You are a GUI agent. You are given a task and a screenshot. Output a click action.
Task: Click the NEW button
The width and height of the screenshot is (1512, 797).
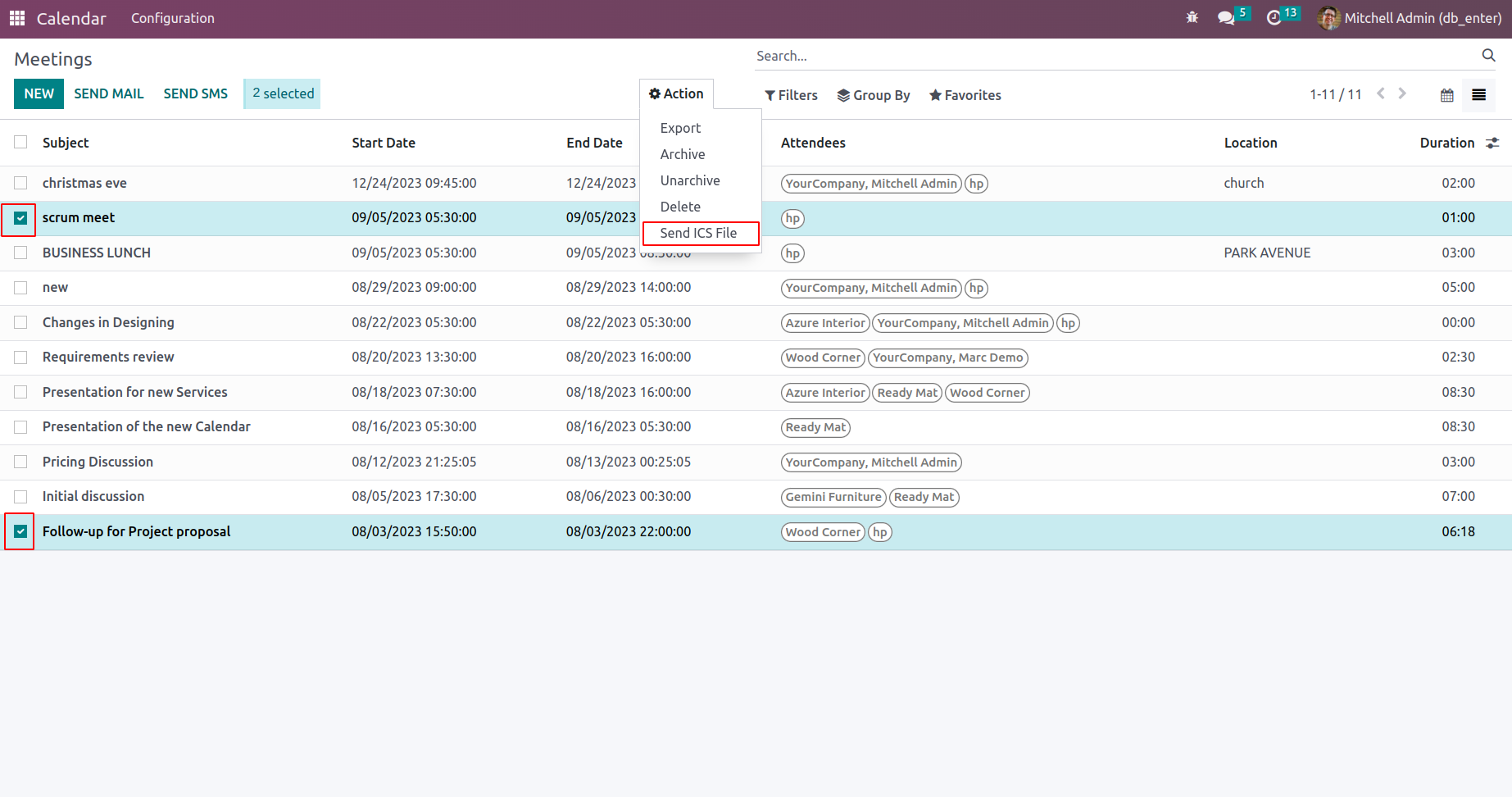click(x=39, y=93)
